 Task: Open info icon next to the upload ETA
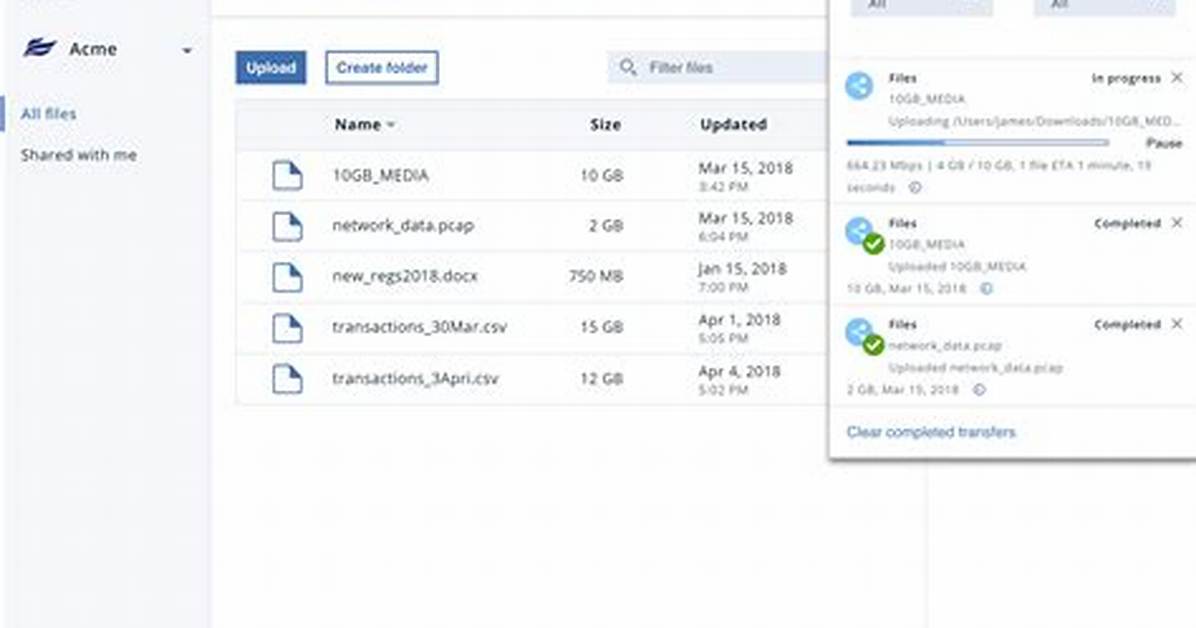[915, 187]
